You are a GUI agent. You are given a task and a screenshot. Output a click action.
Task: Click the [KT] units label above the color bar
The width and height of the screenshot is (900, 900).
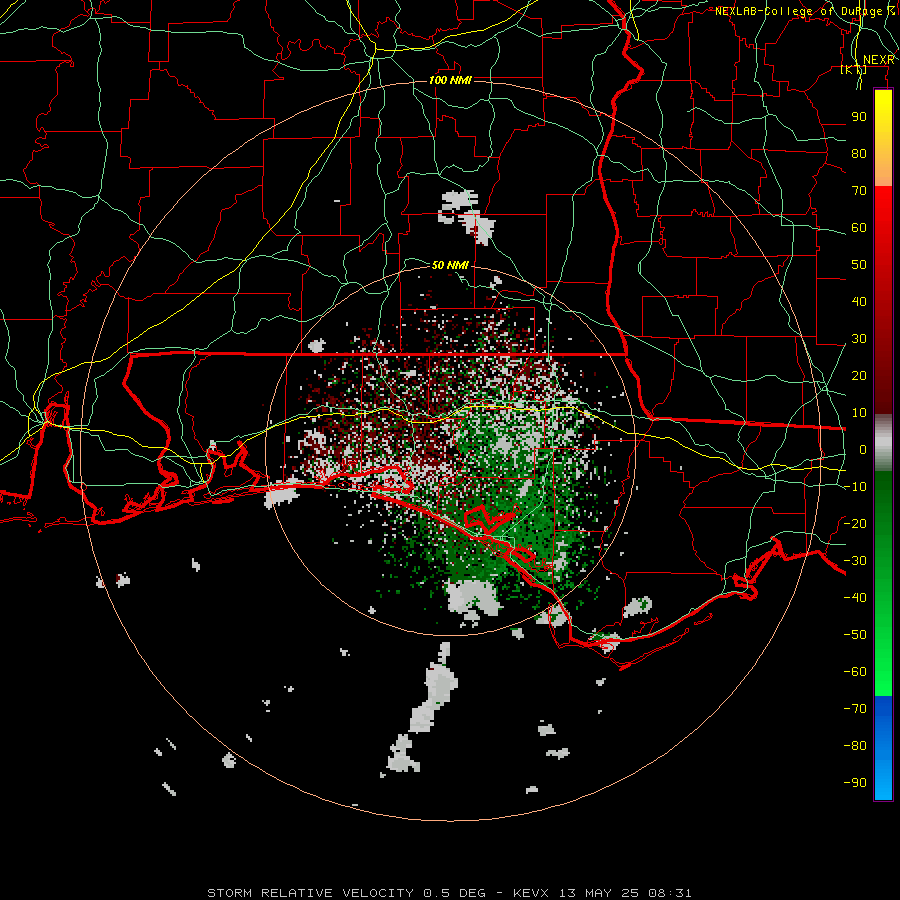click(854, 70)
